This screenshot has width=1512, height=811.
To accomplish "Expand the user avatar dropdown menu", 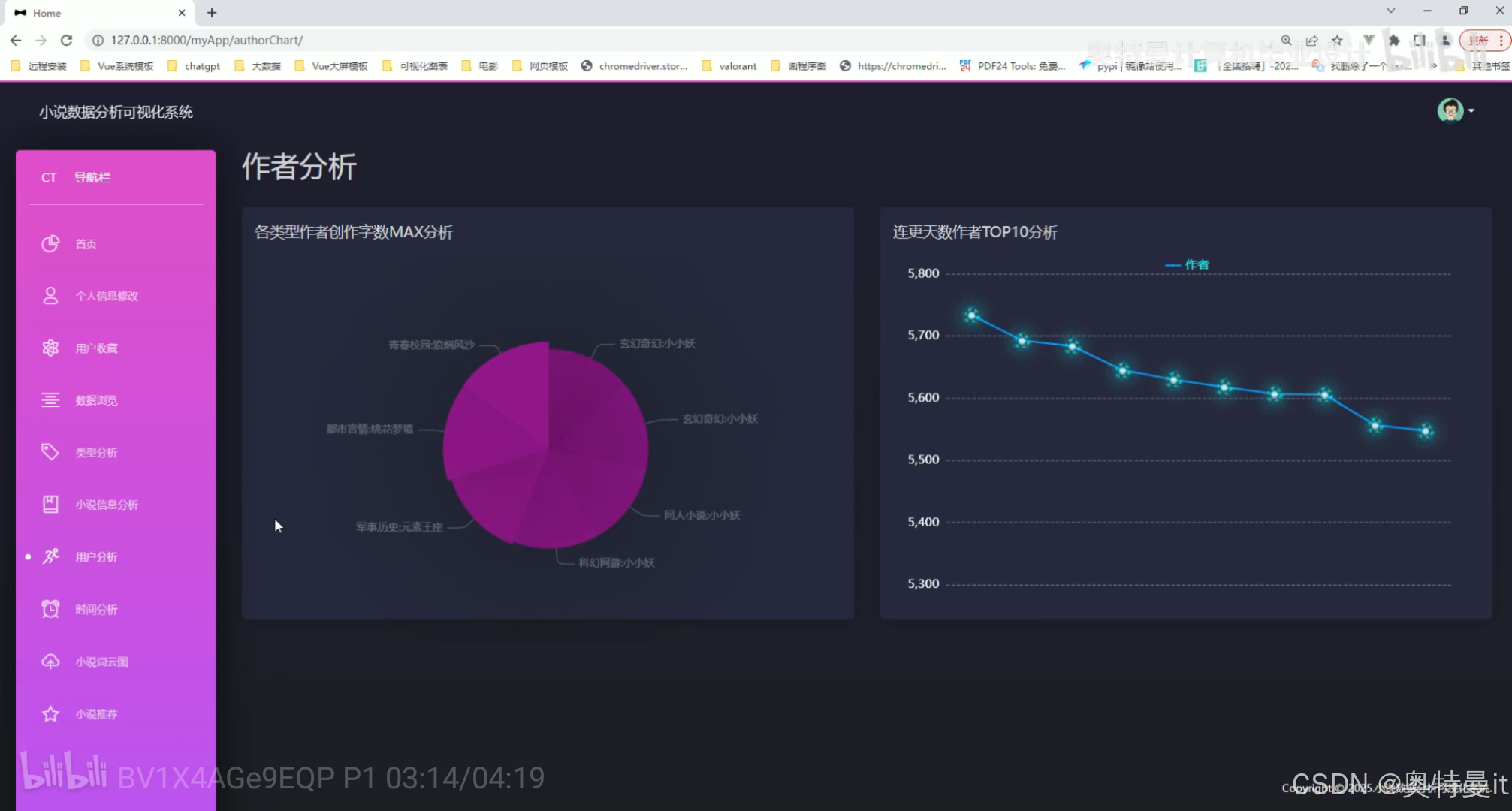I will [x=1456, y=110].
